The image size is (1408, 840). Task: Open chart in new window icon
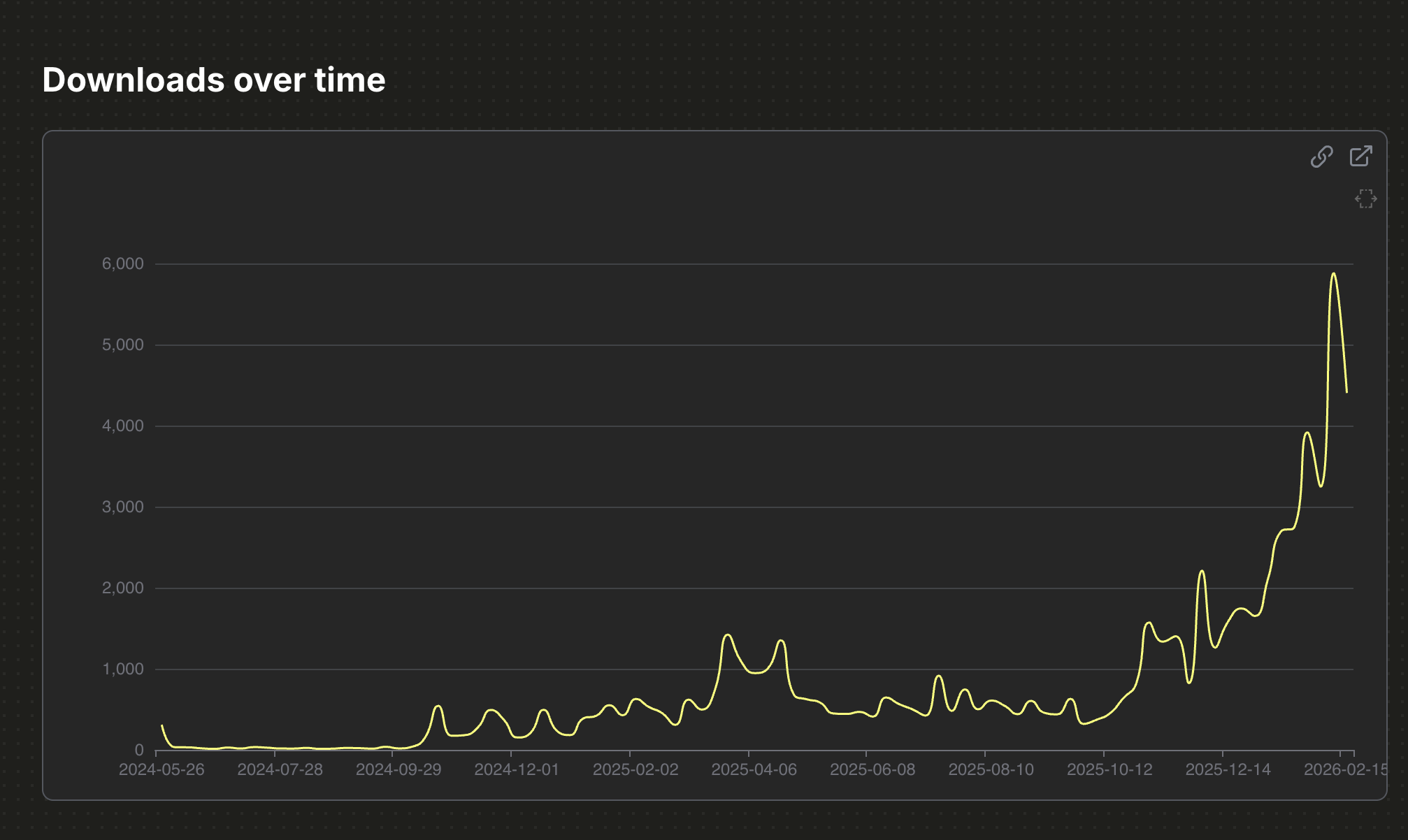[x=1360, y=156]
